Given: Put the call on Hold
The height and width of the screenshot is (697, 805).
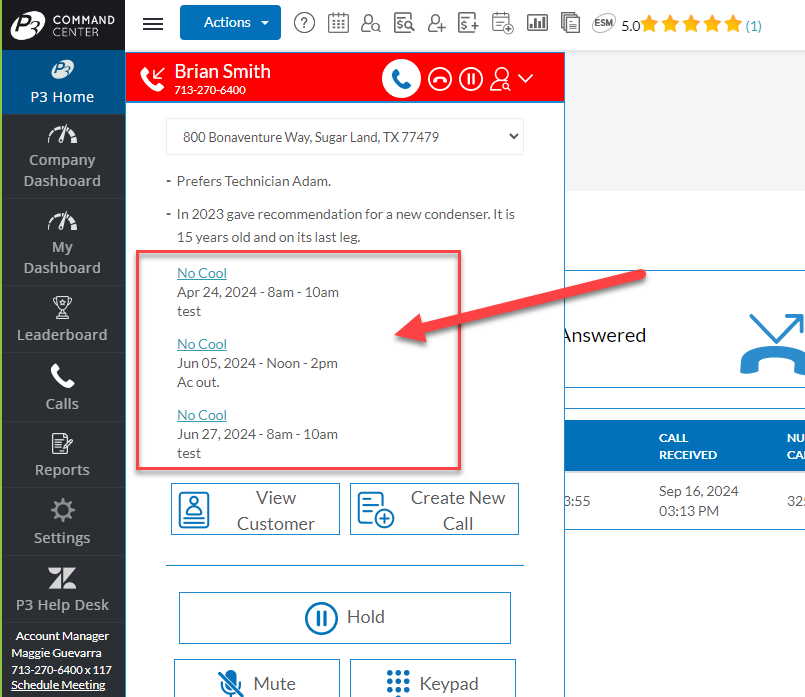Looking at the screenshot, I should (x=345, y=617).
